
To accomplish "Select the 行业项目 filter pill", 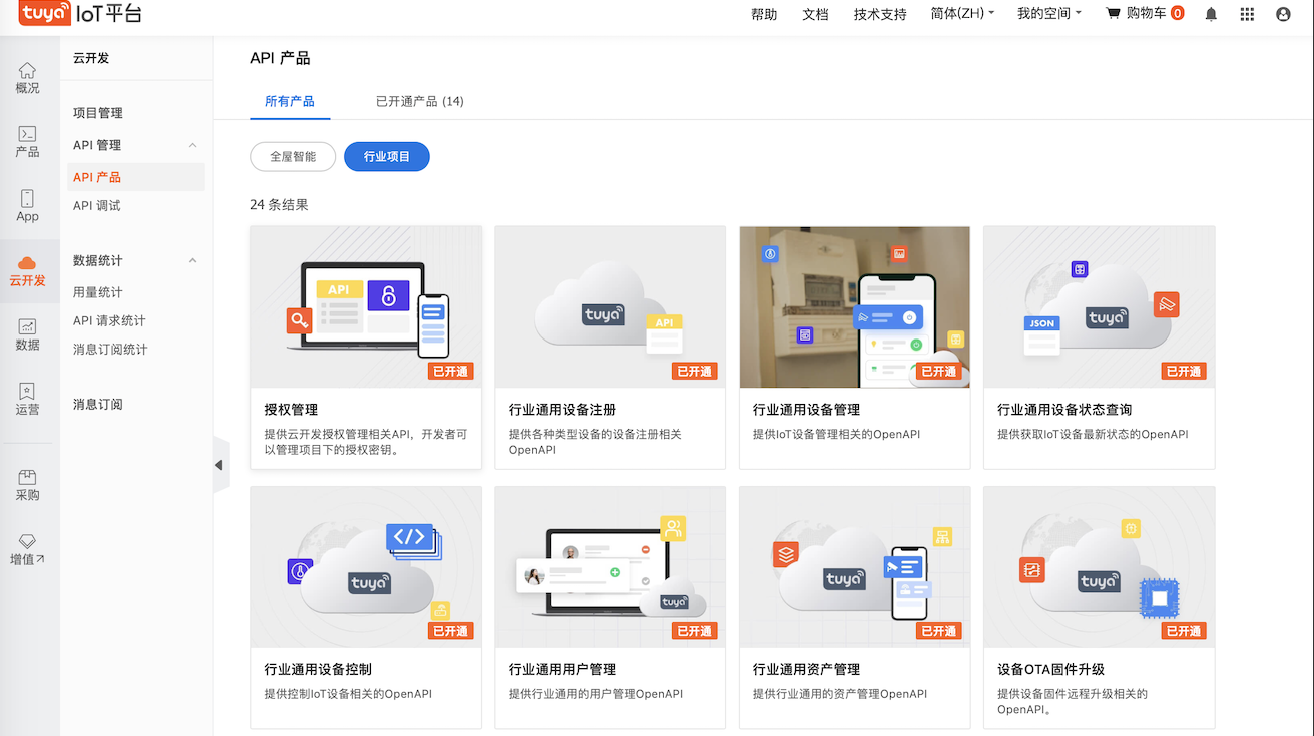I will (387, 156).
